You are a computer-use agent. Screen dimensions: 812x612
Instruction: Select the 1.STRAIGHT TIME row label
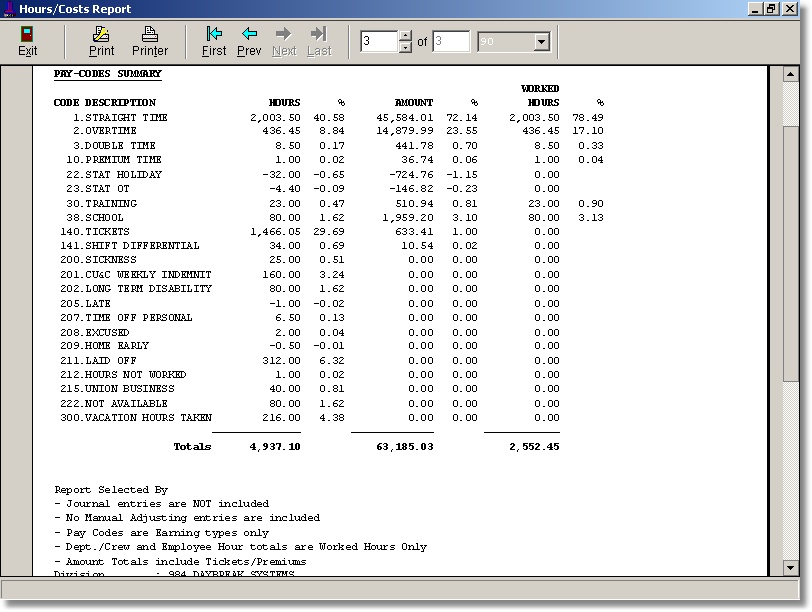click(x=120, y=118)
